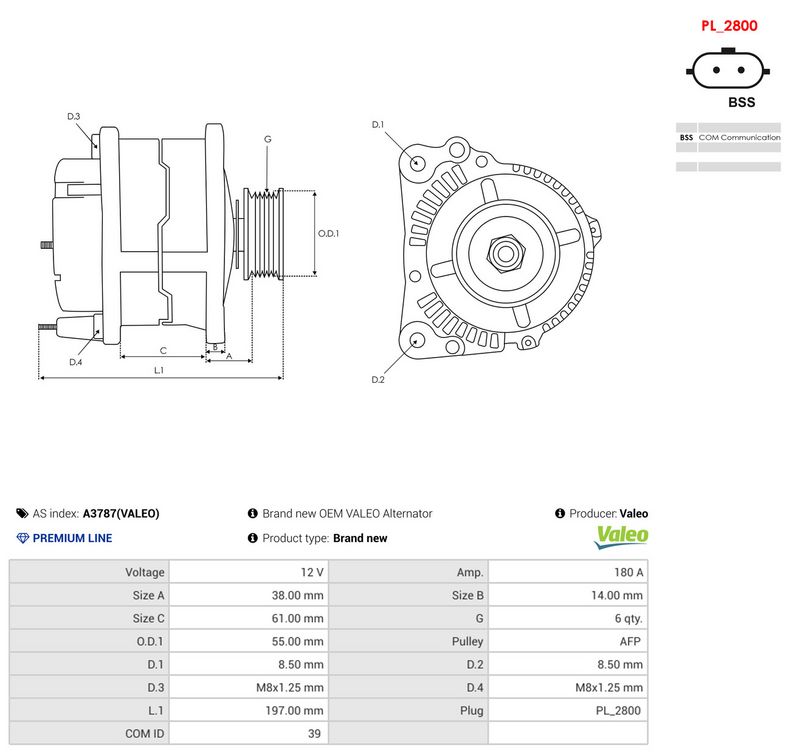The height and width of the screenshot is (753, 800).
Task: Click the alternator side-view drawing
Action: (x=161, y=235)
